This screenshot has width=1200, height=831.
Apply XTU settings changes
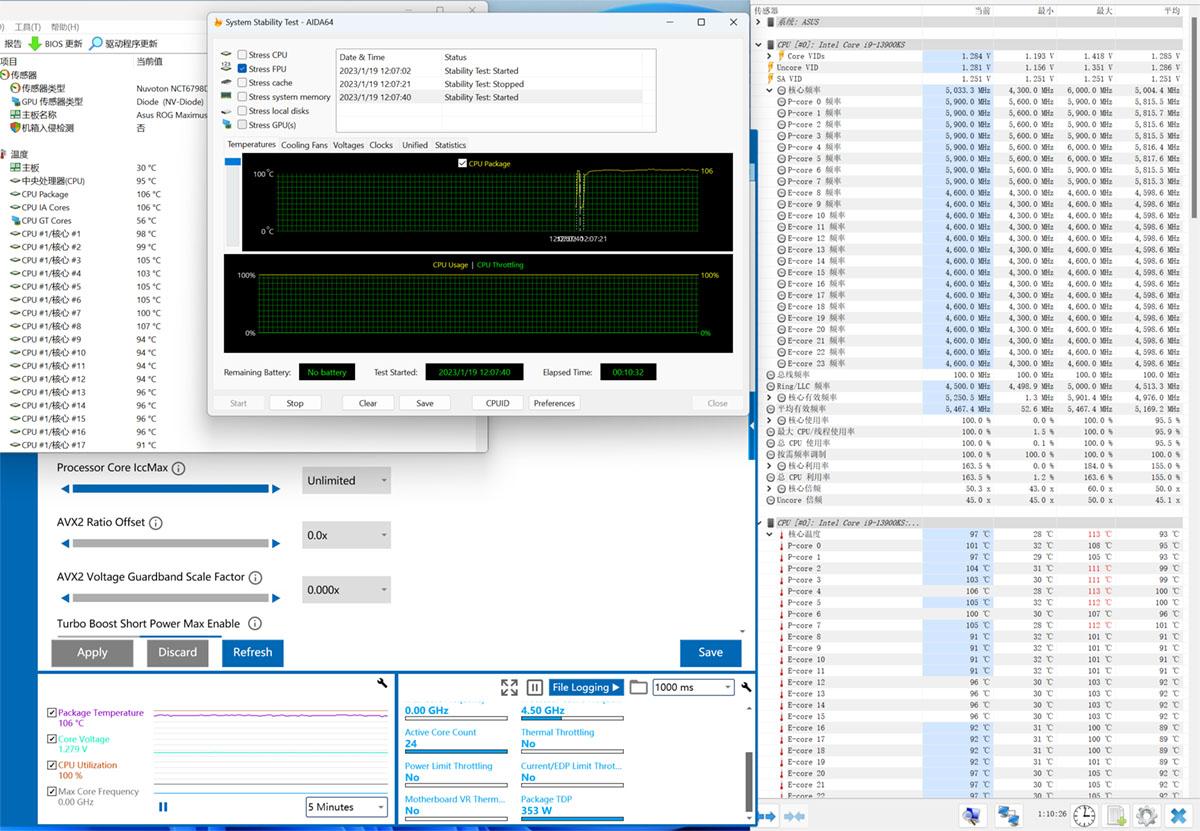click(x=92, y=652)
